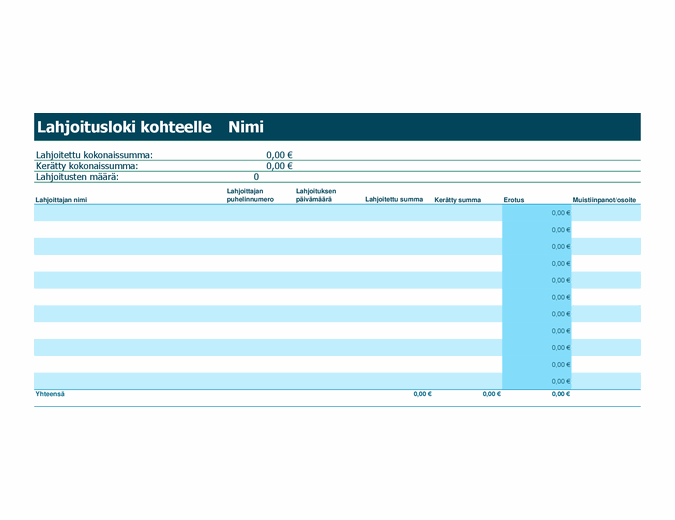675x520 pixels.
Task: Select the "Lahjoittajan puhelinnumero" column header
Action: pyautogui.click(x=250, y=195)
